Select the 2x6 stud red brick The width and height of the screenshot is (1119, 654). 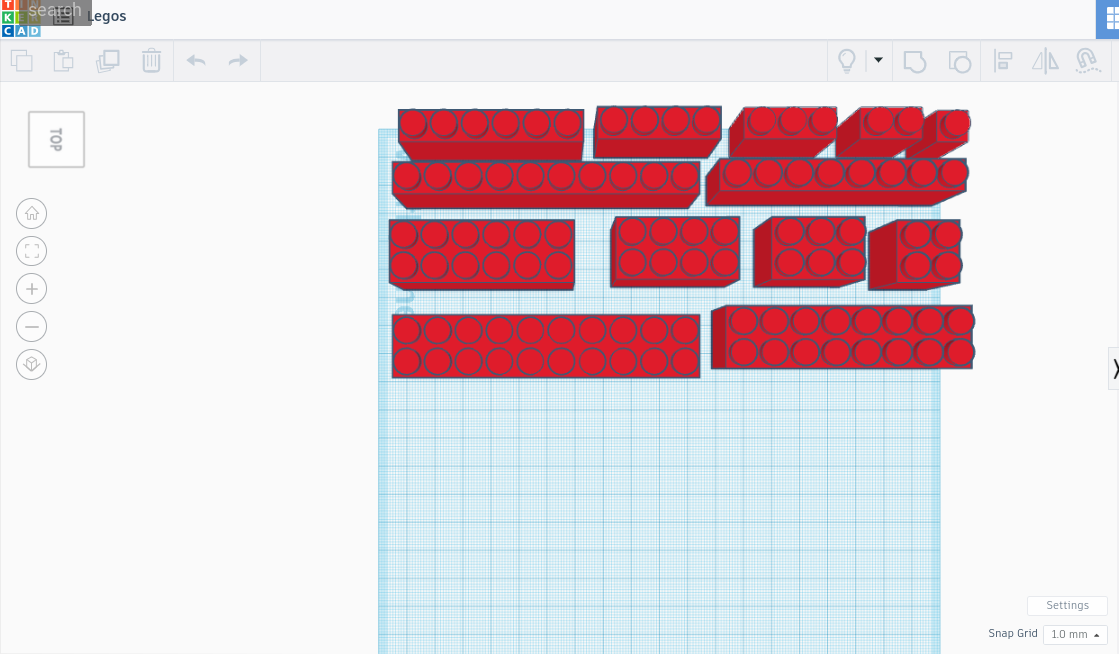click(x=482, y=254)
